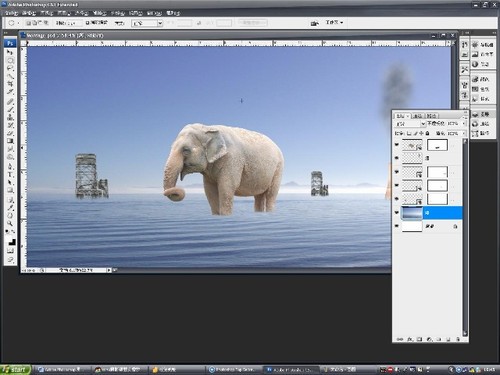Image resolution: width=500 pixels, height=375 pixels.
Task: Create a new layer from Layers panel
Action: coord(448,339)
